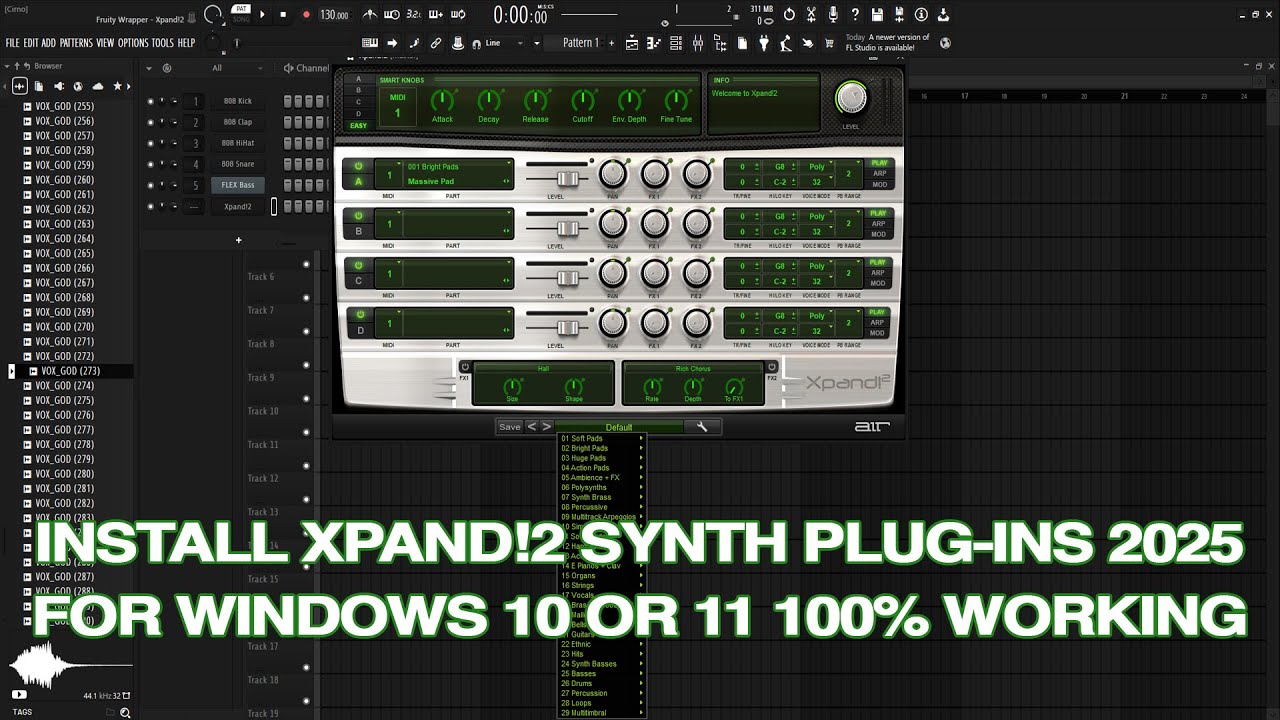Open the Line snap dropdown

504,43
